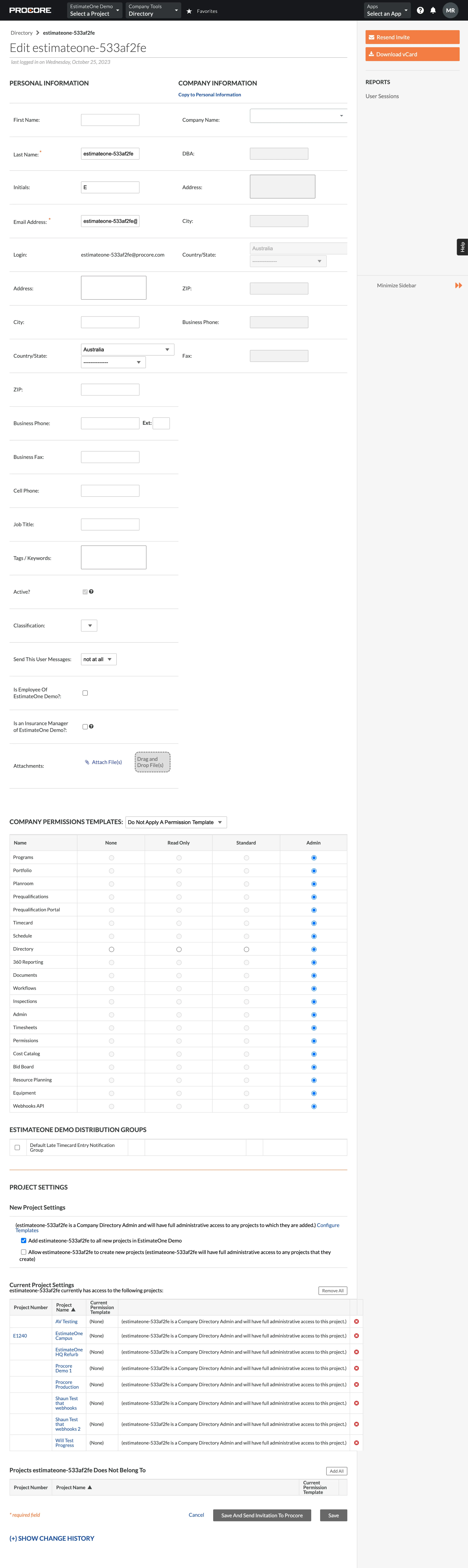Click the Ext phone extension field
The image size is (468, 1568).
coord(161,423)
